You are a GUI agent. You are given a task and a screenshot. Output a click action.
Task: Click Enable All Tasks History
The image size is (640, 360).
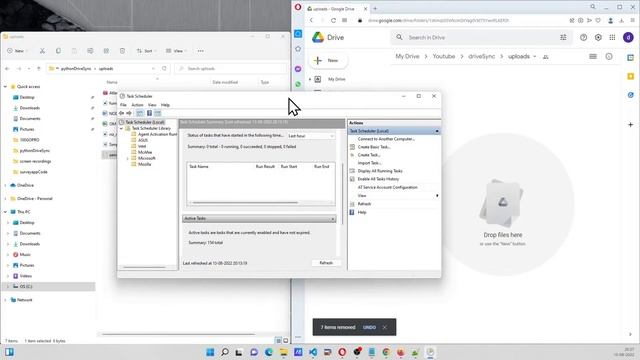(378, 179)
